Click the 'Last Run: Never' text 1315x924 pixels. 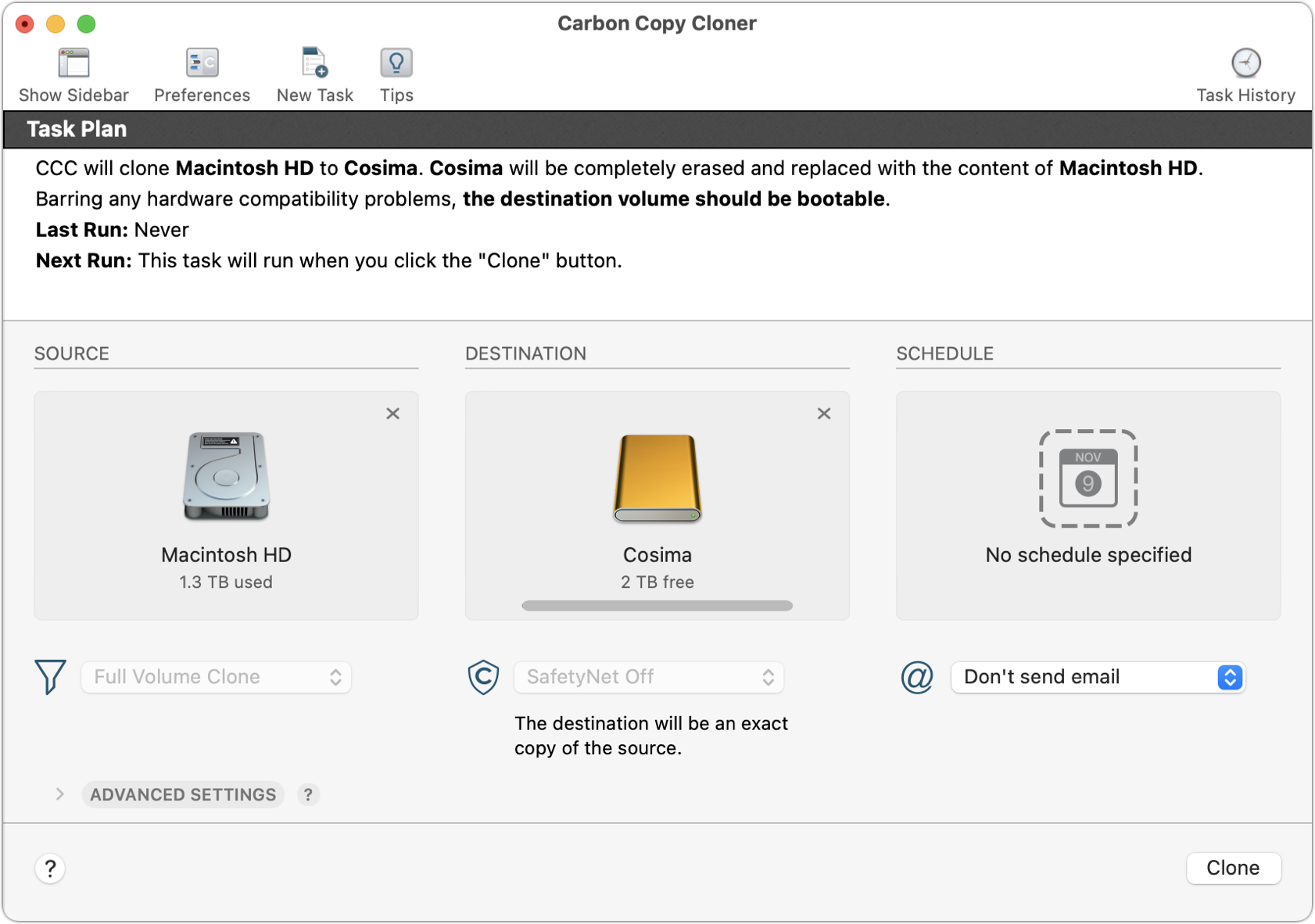113,230
